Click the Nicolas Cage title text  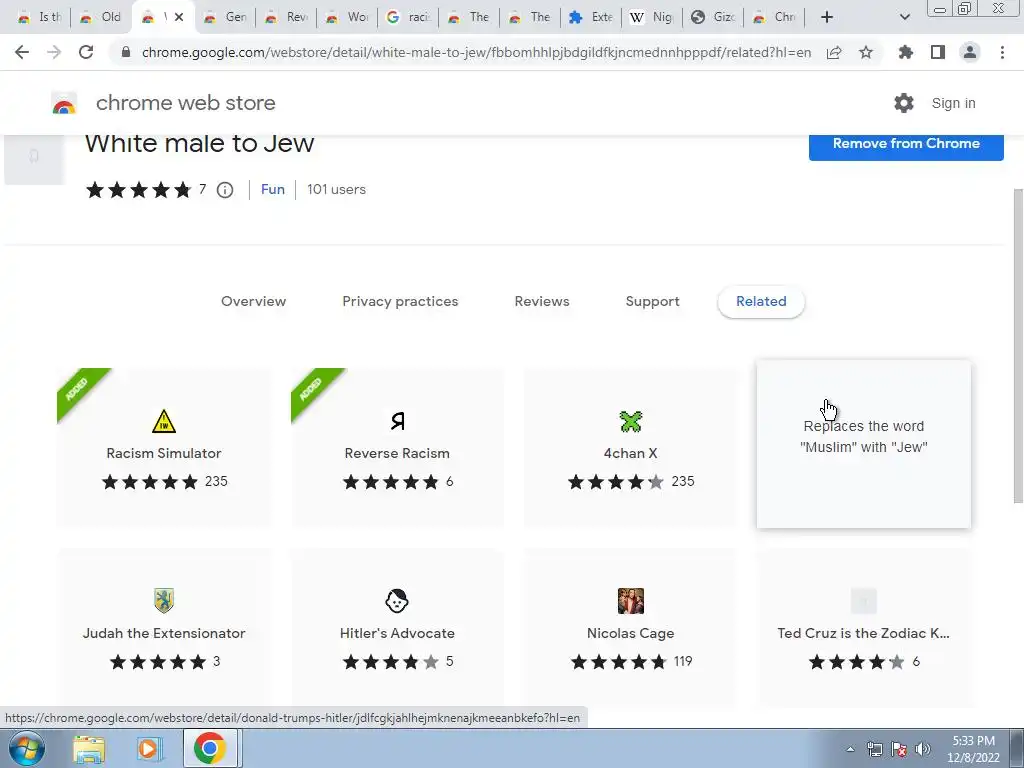click(631, 633)
